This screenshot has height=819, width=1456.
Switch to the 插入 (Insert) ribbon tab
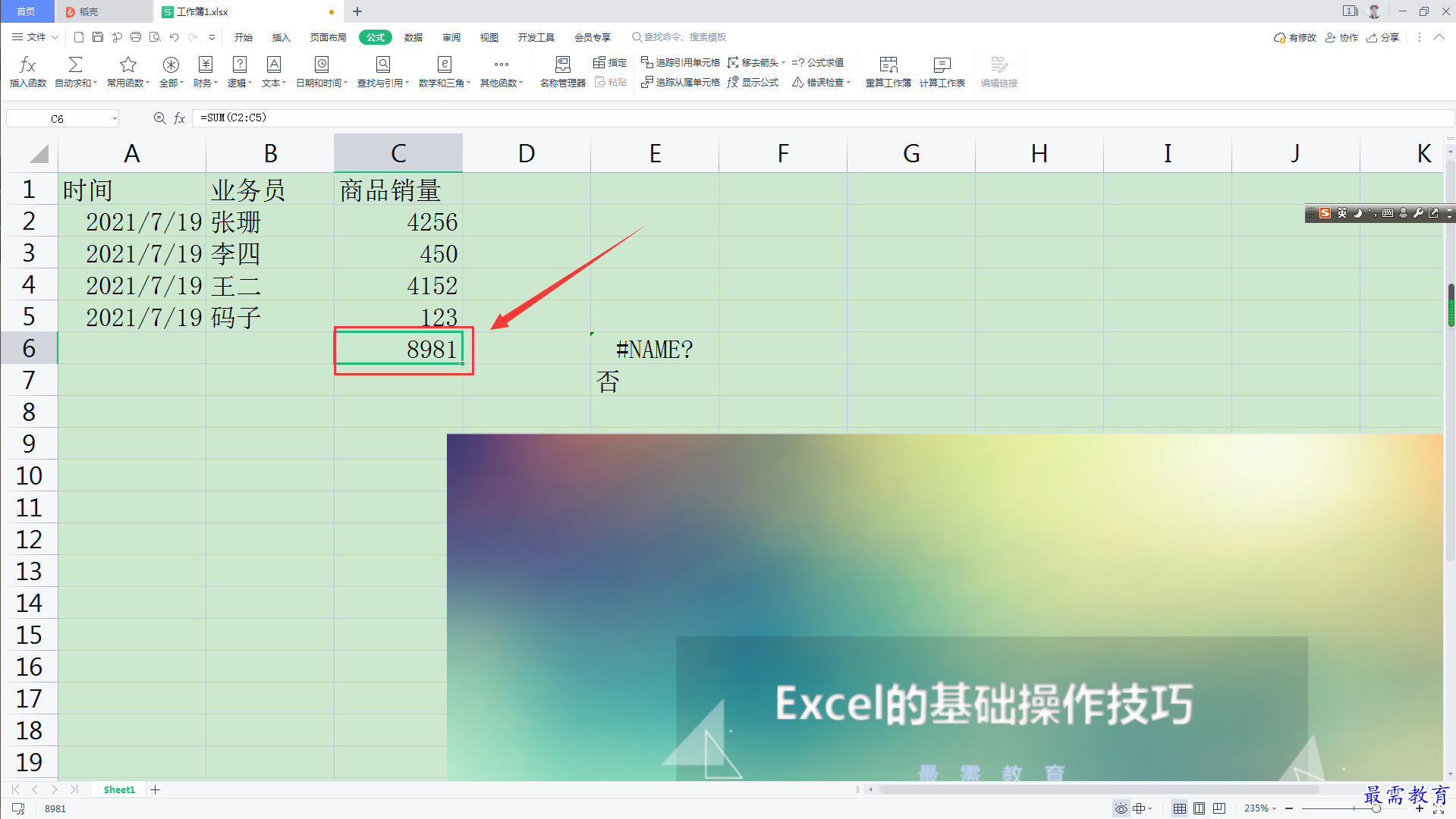281,37
